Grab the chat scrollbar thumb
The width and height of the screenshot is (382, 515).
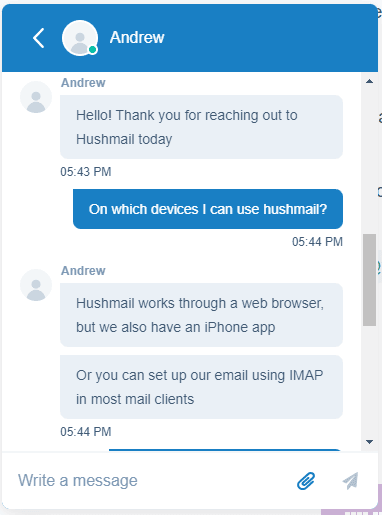coord(369,280)
